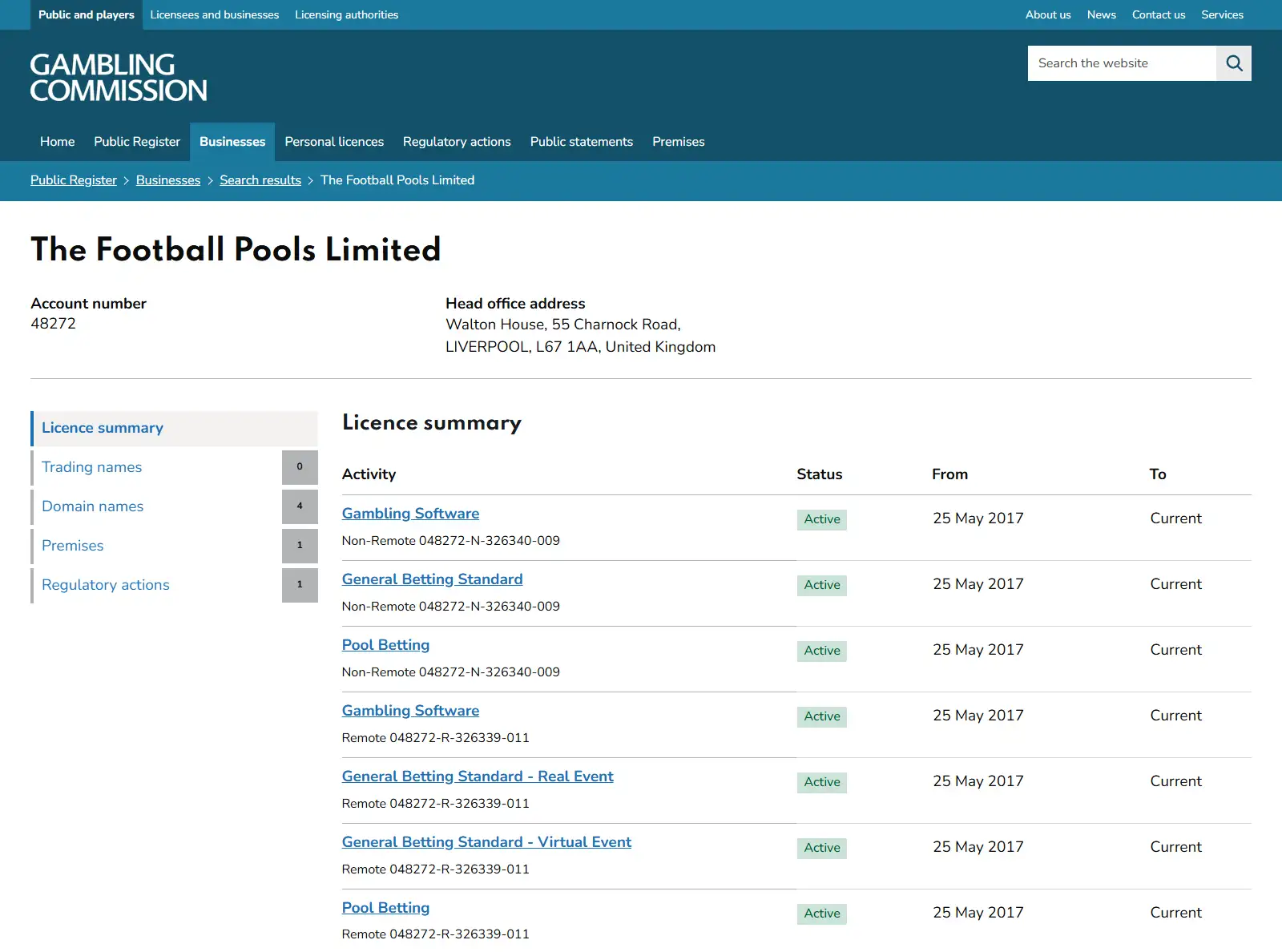Open Public statements navigation item
This screenshot has width=1282, height=952.
click(582, 142)
